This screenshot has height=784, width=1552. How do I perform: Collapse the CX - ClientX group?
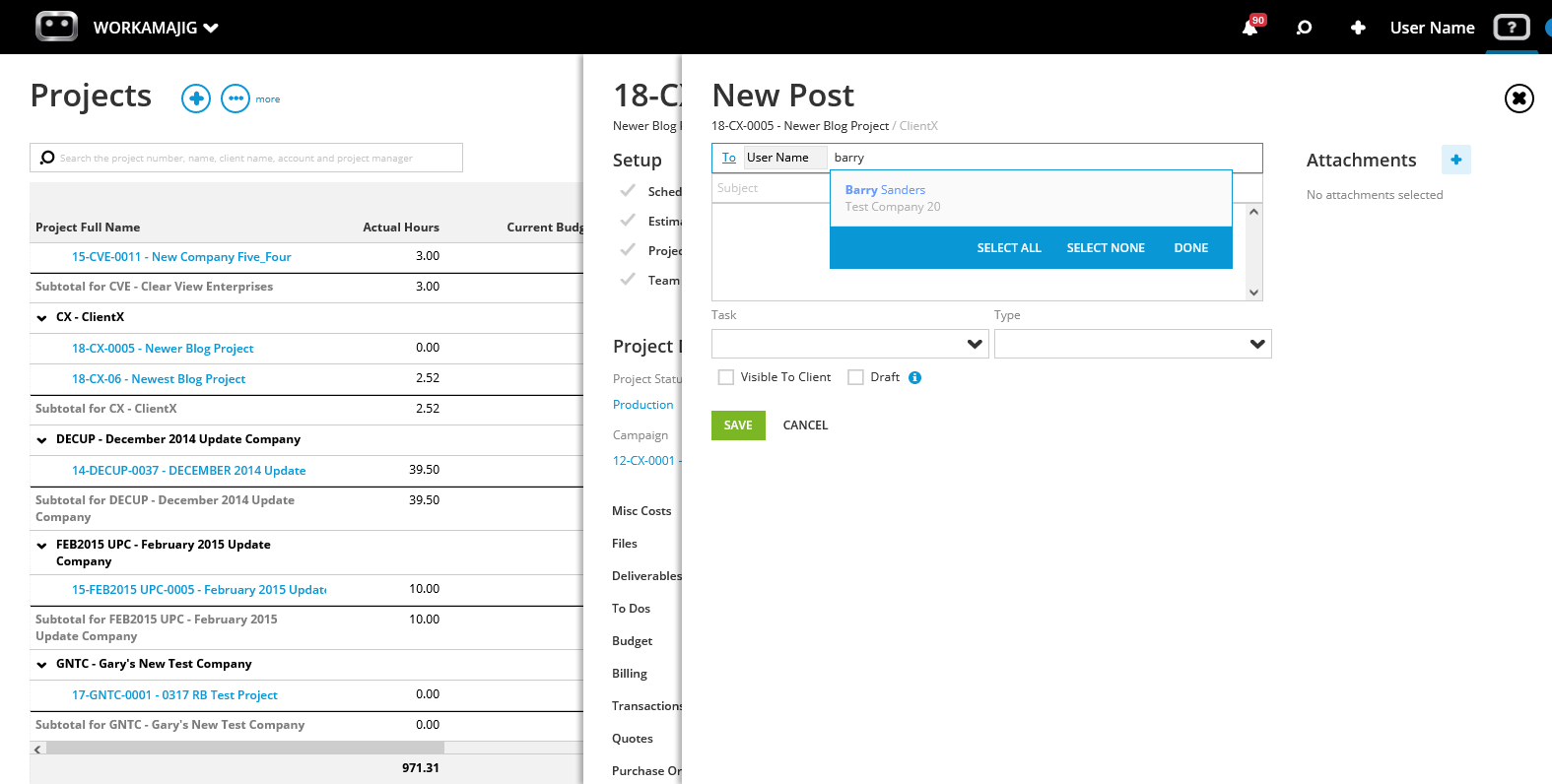coord(41,318)
